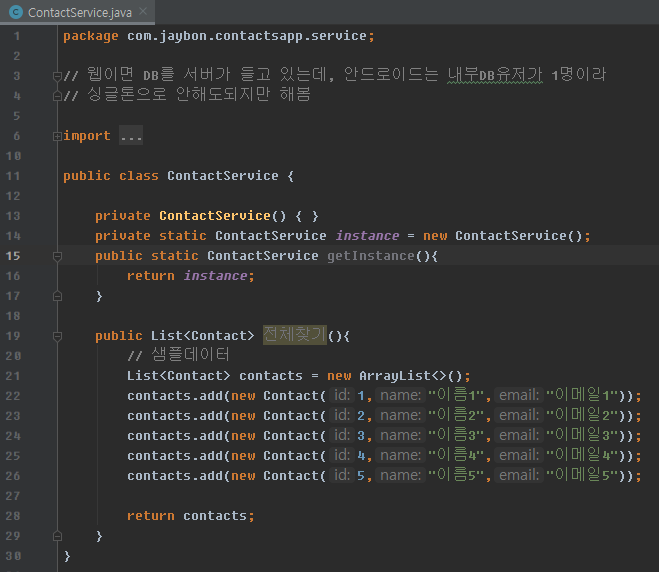This screenshot has height=572, width=659.
Task: Click the email: parameter hint on line 26
Action: (519, 475)
